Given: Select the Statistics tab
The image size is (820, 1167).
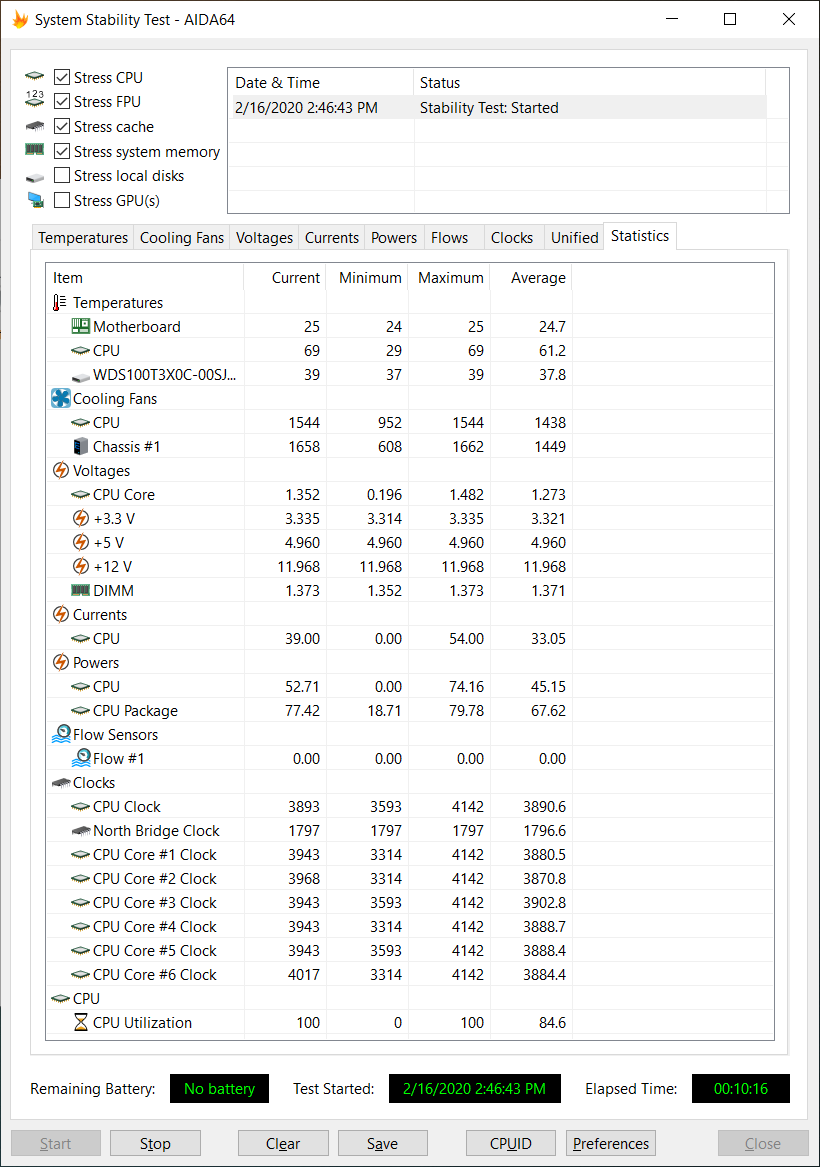Looking at the screenshot, I should point(640,236).
